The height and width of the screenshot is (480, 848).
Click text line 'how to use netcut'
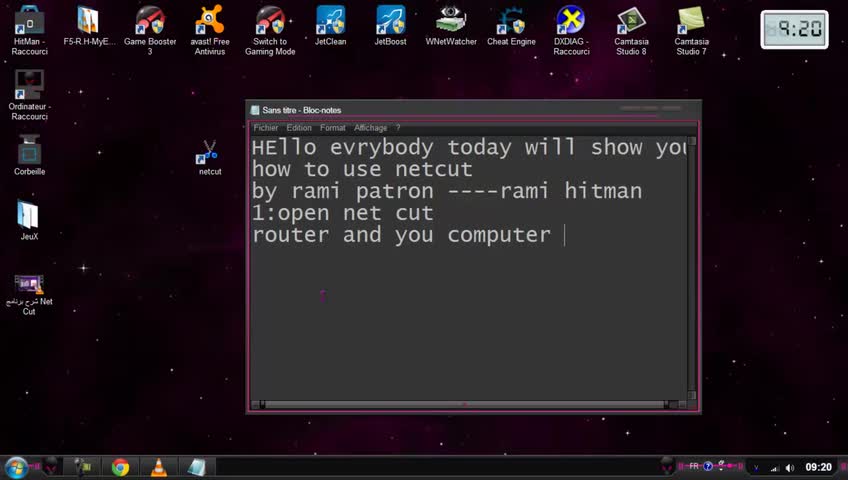(x=362, y=169)
